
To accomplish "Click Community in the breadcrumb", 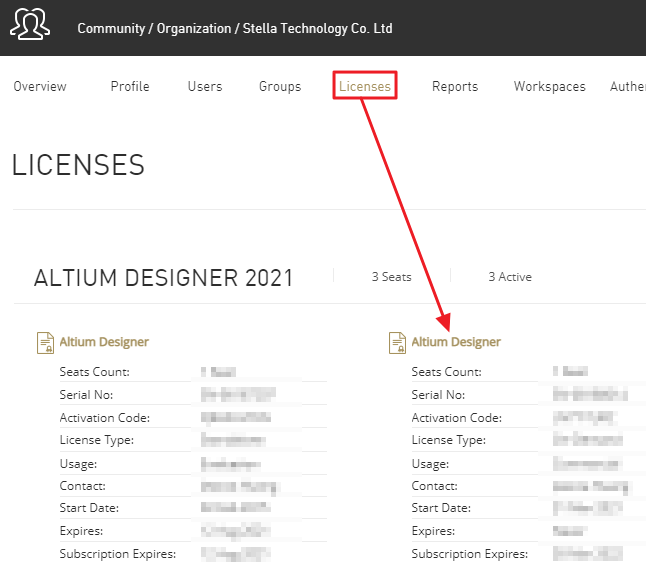I will coord(113,28).
